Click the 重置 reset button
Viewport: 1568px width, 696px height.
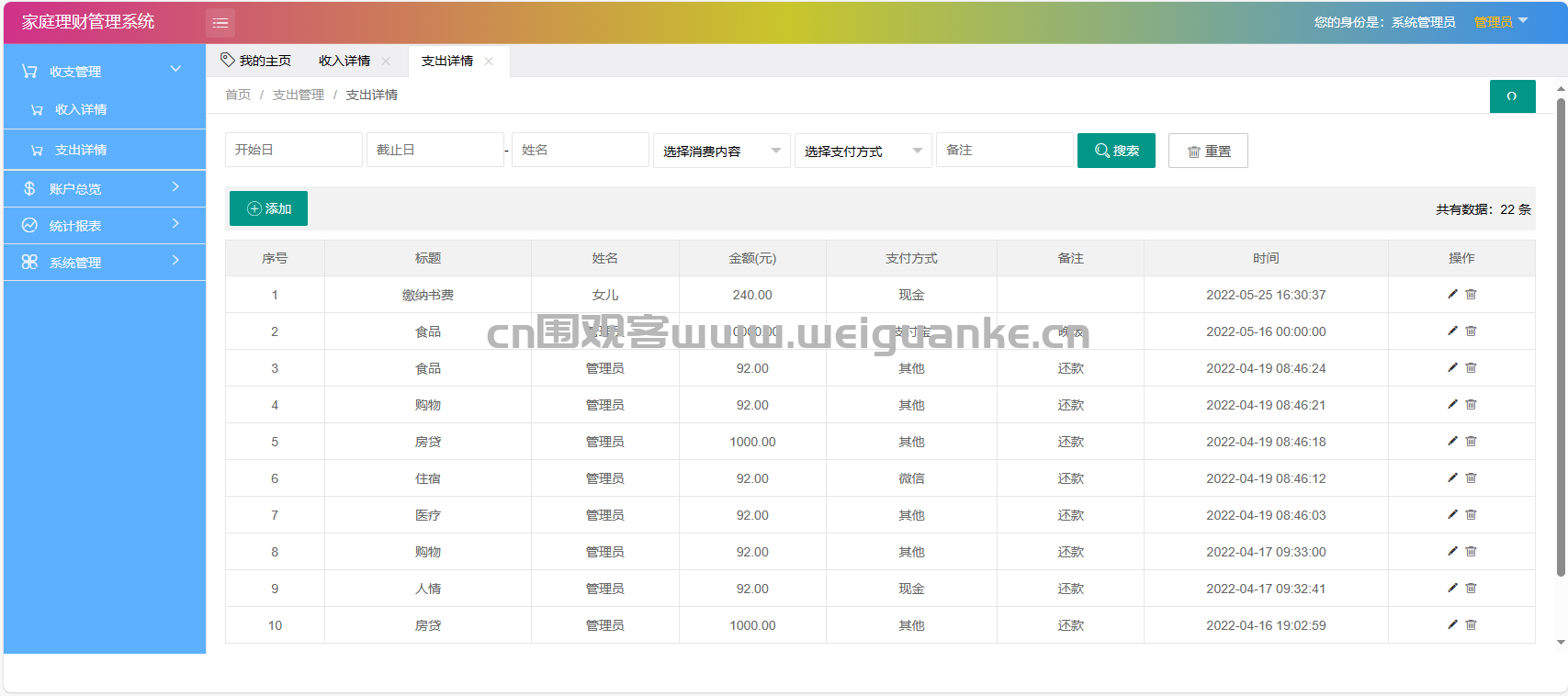pyautogui.click(x=1208, y=151)
